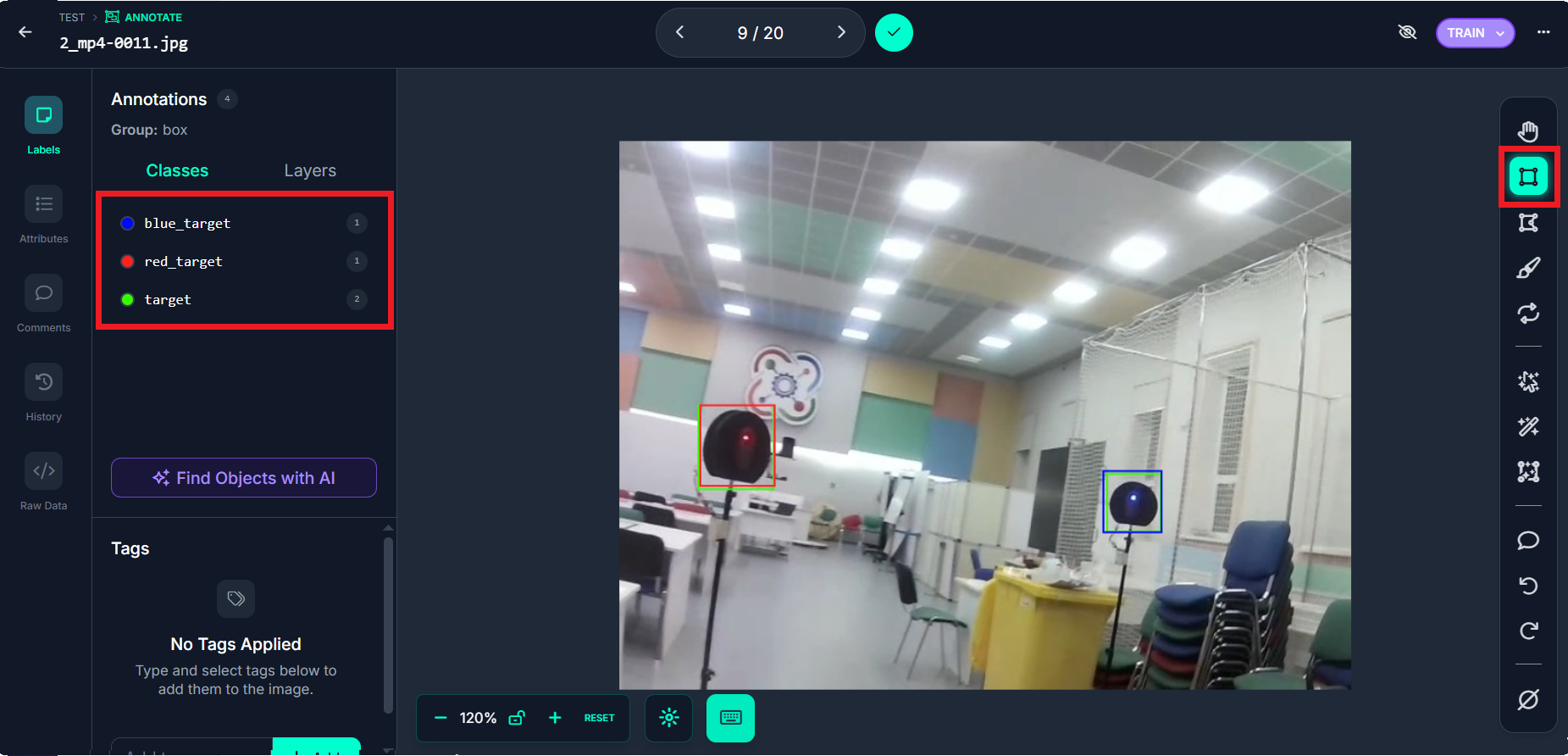Click Find Objects with AI button
The width and height of the screenshot is (1568, 756).
pos(244,478)
